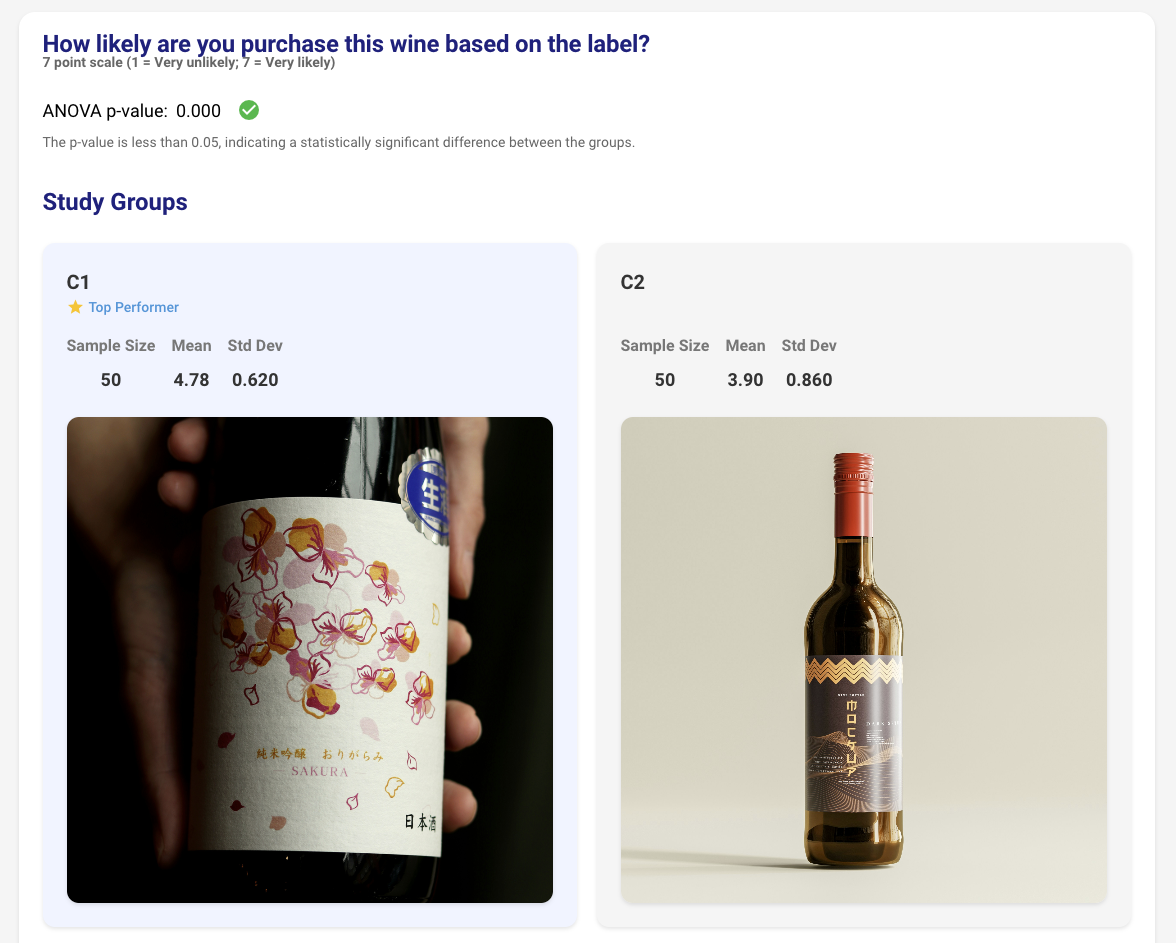
Task: Select the C1 group title
Action: click(78, 282)
